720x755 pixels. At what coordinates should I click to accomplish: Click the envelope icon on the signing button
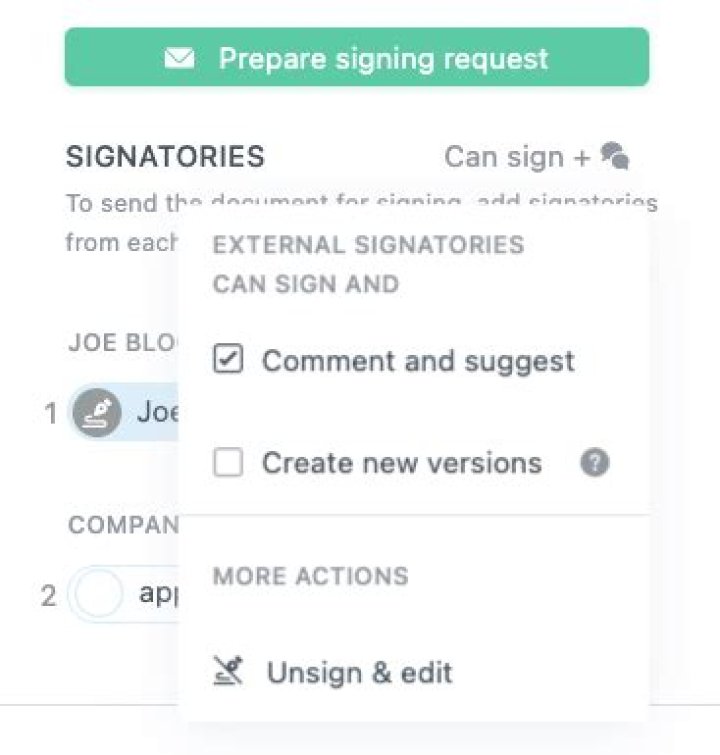(179, 58)
